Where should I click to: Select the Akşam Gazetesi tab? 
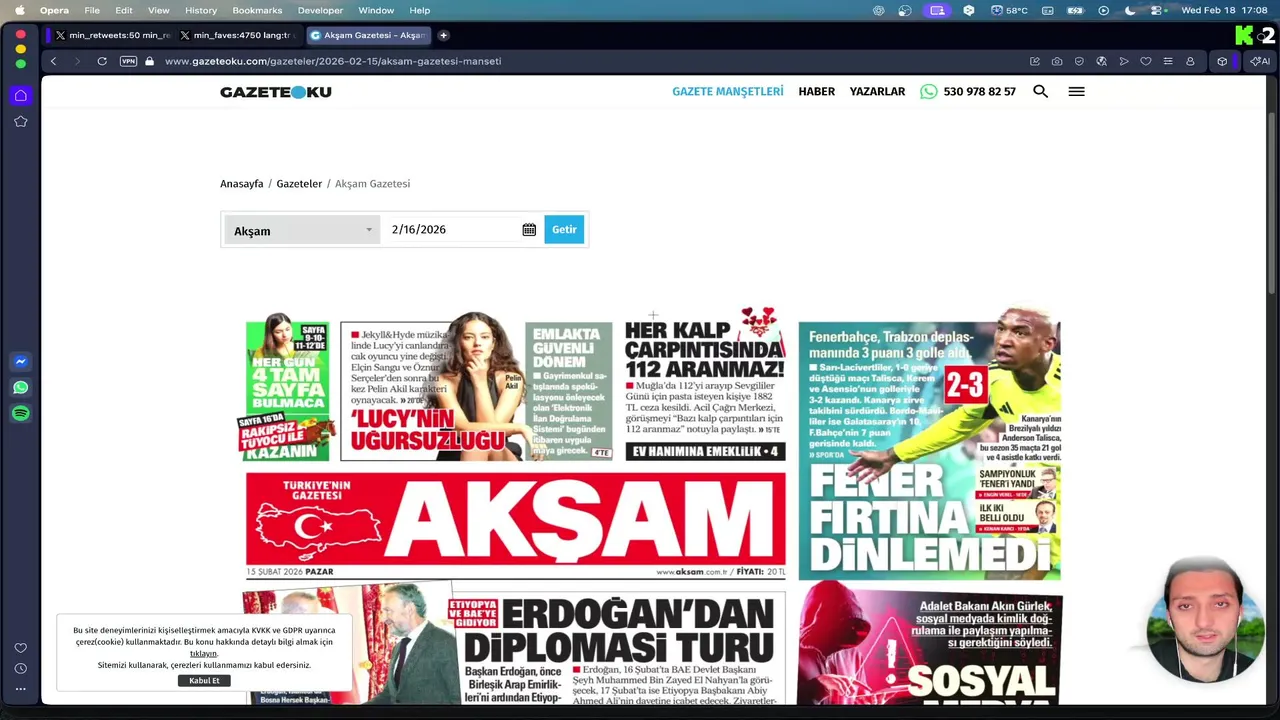point(368,35)
